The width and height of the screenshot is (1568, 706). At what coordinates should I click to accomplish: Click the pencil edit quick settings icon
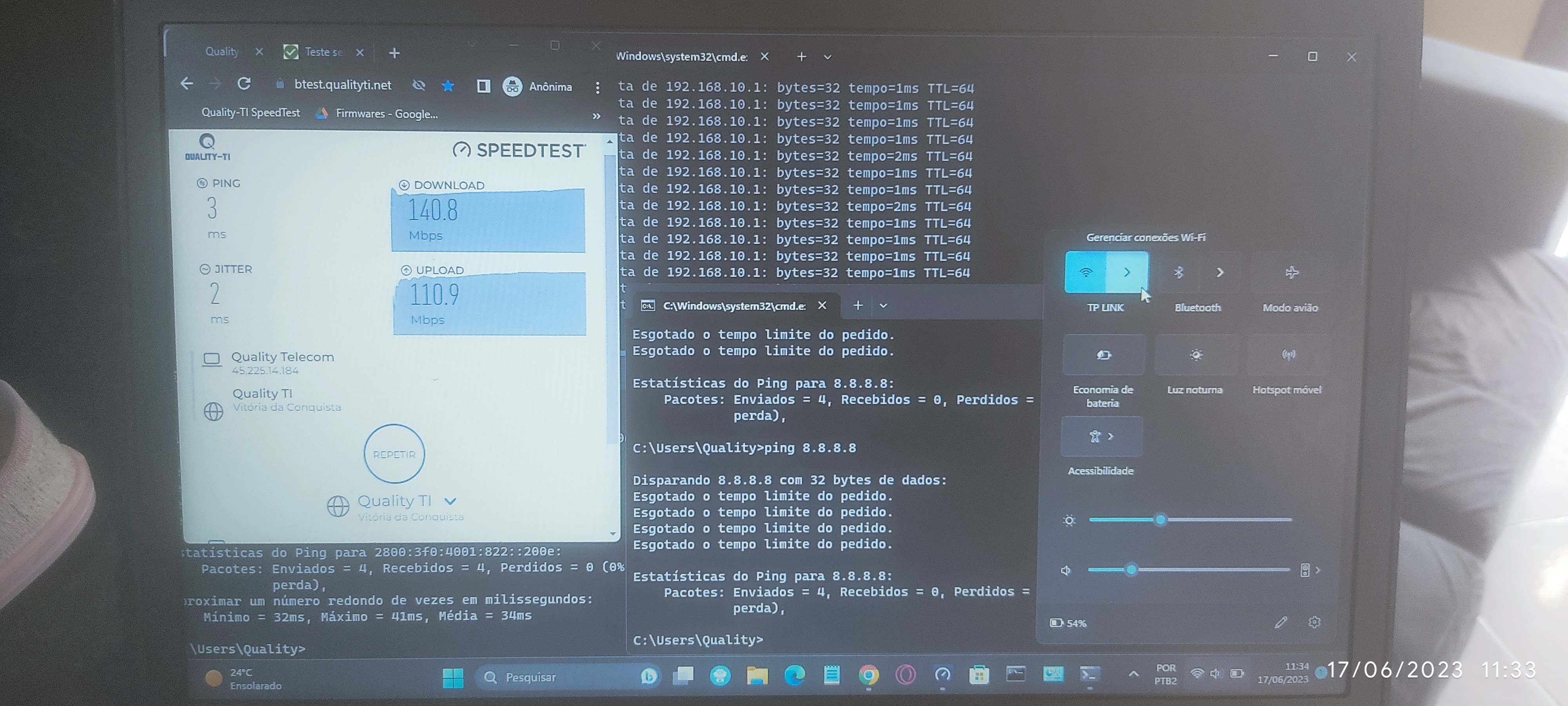(1281, 622)
